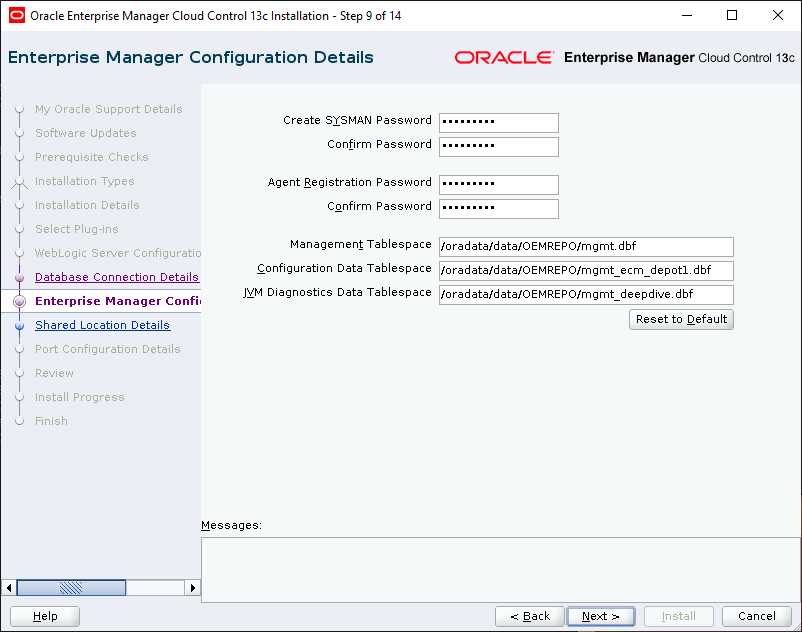This screenshot has width=802, height=632.
Task: Click the Software Updates step label
Action: click(85, 133)
